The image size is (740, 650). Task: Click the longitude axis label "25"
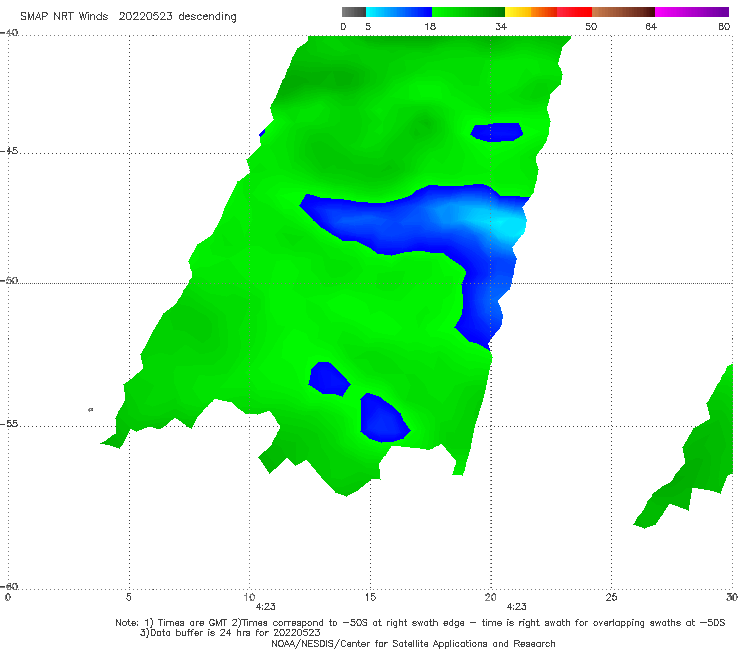(x=611, y=597)
